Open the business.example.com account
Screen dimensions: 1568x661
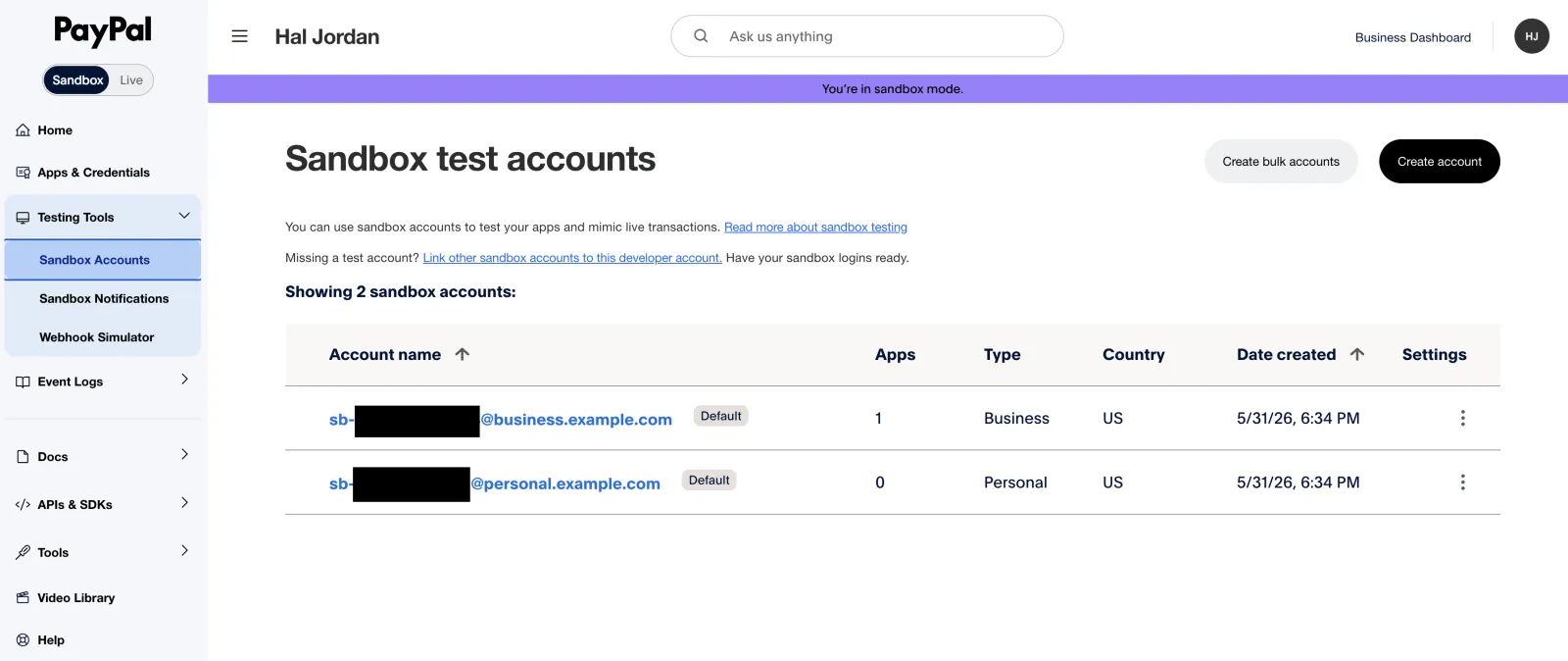coord(501,420)
